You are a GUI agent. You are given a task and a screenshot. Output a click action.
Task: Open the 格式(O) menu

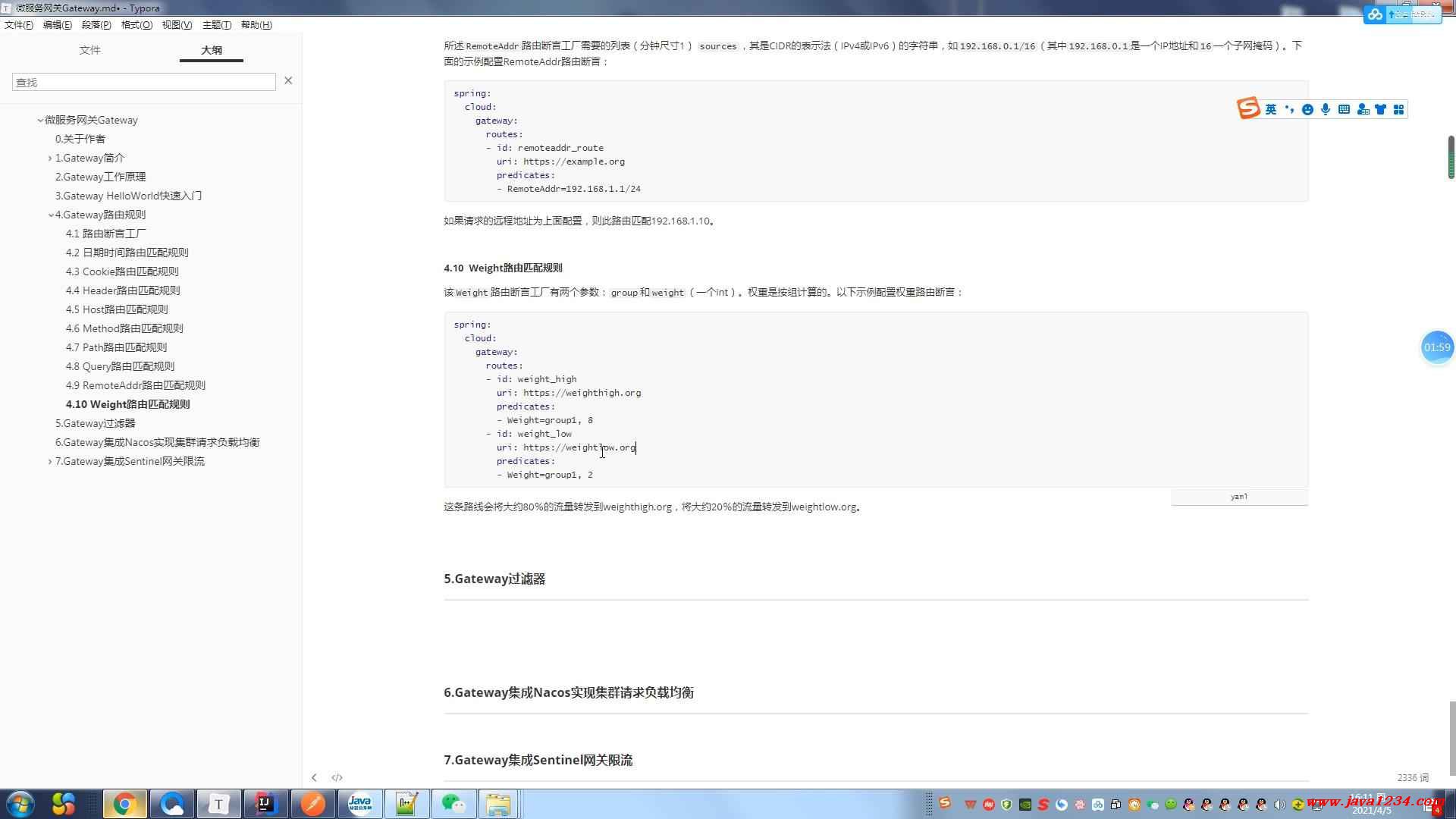136,25
